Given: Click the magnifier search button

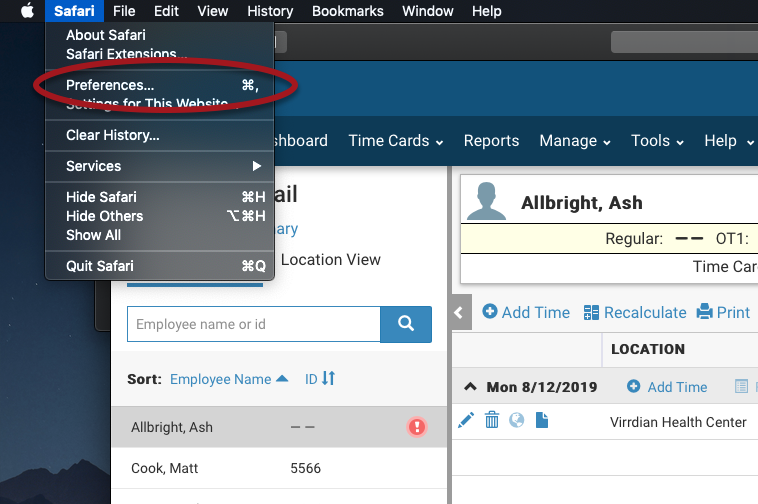Looking at the screenshot, I should (406, 324).
